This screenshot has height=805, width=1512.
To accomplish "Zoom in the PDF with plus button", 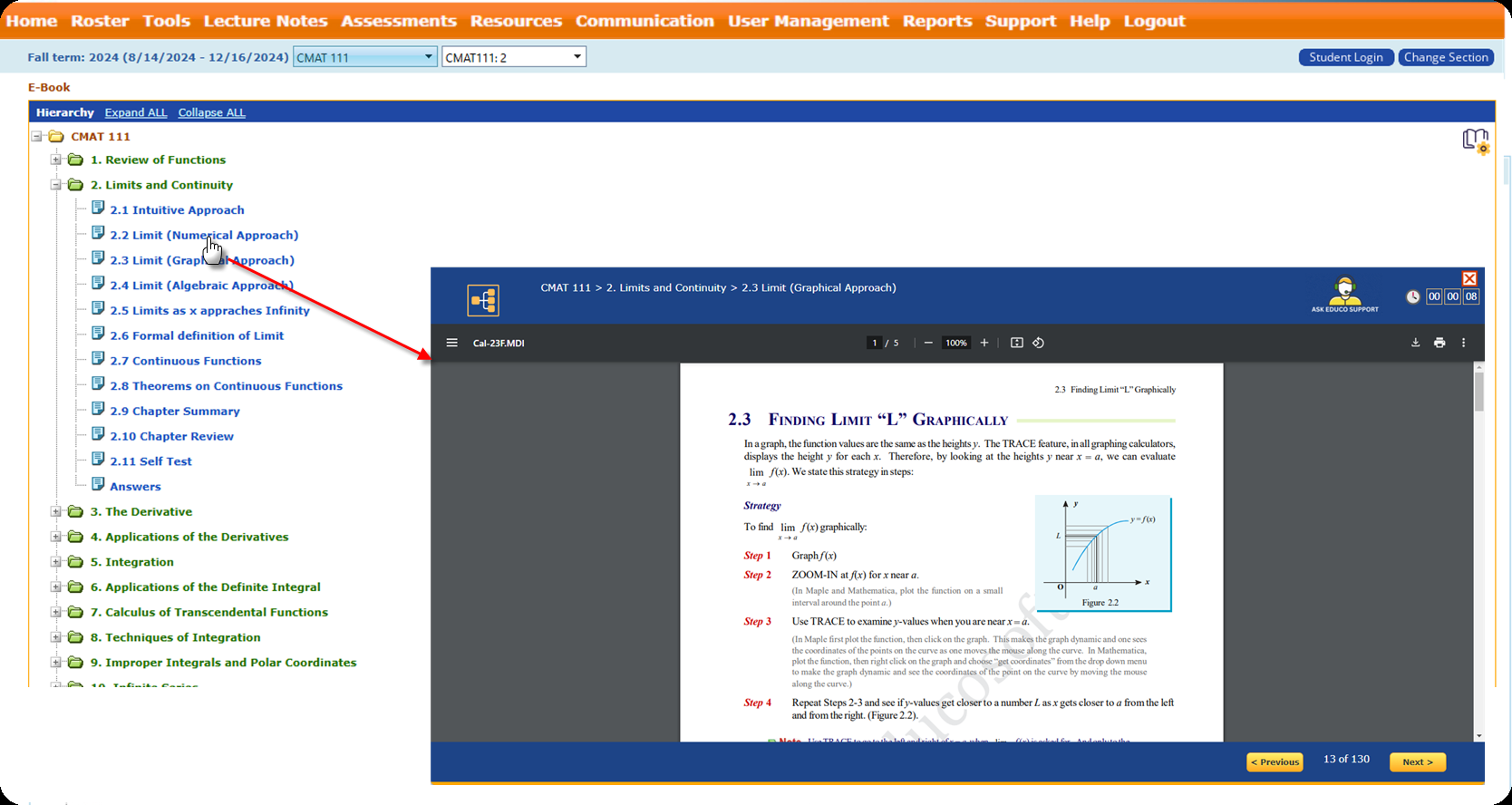I will coord(984,343).
